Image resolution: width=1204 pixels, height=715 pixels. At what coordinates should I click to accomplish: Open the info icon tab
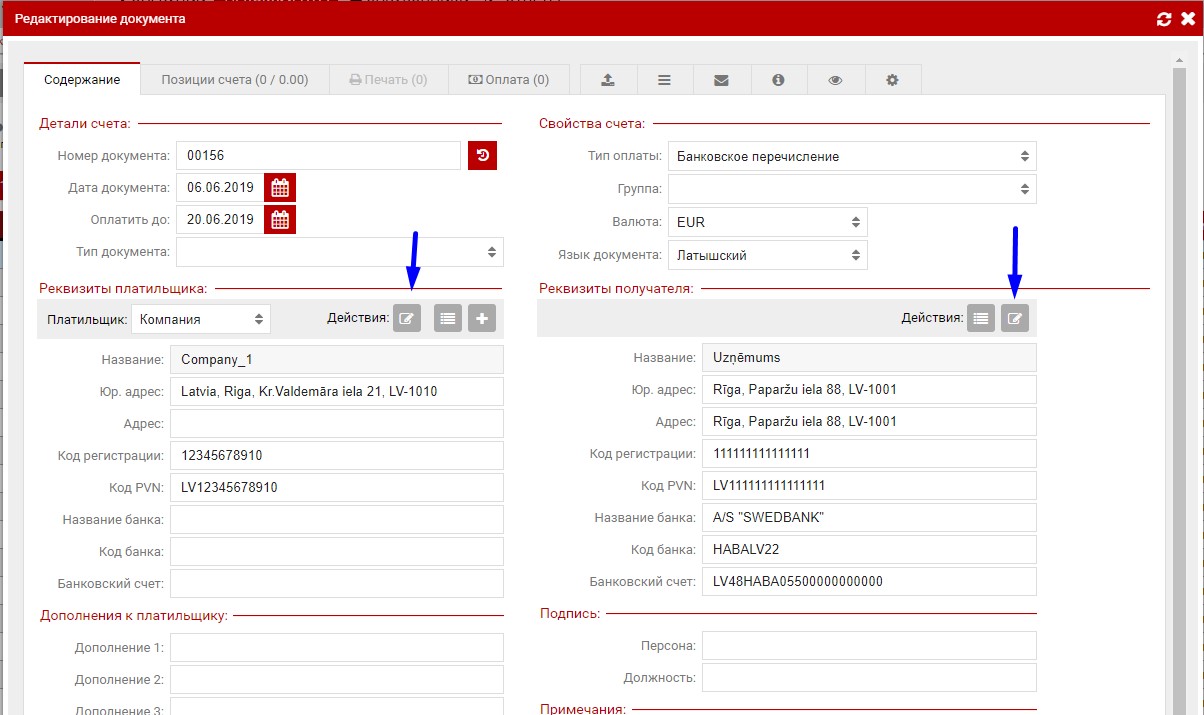(778, 80)
